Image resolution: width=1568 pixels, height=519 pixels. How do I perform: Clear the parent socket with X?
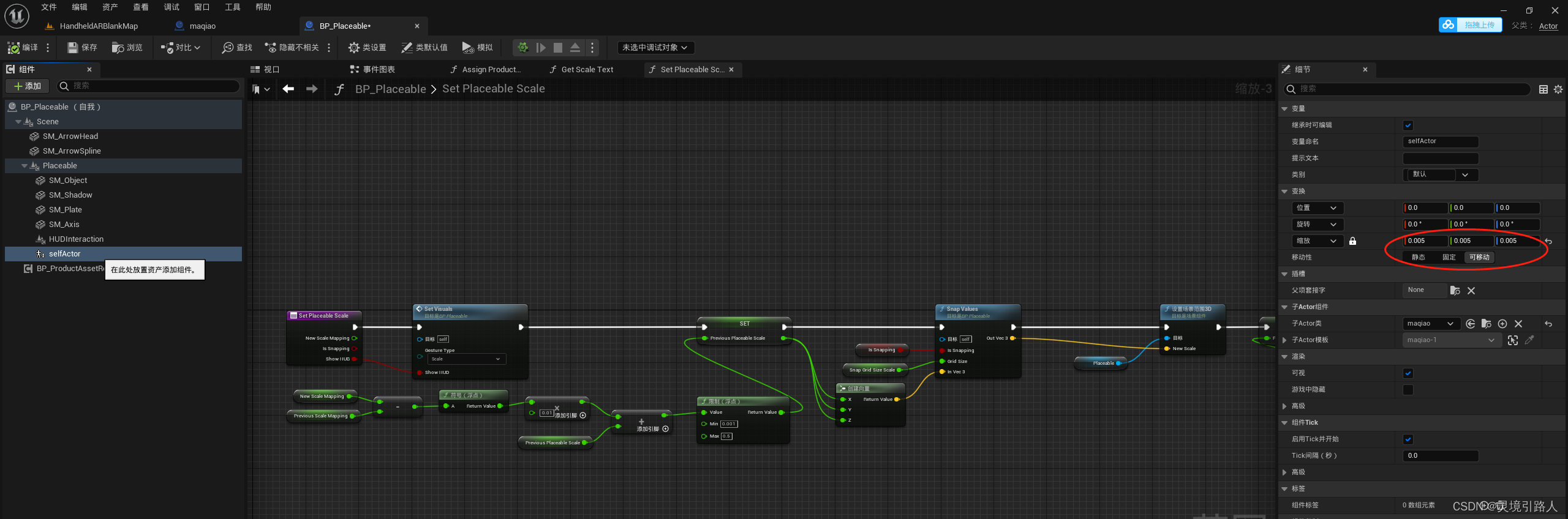point(1471,291)
